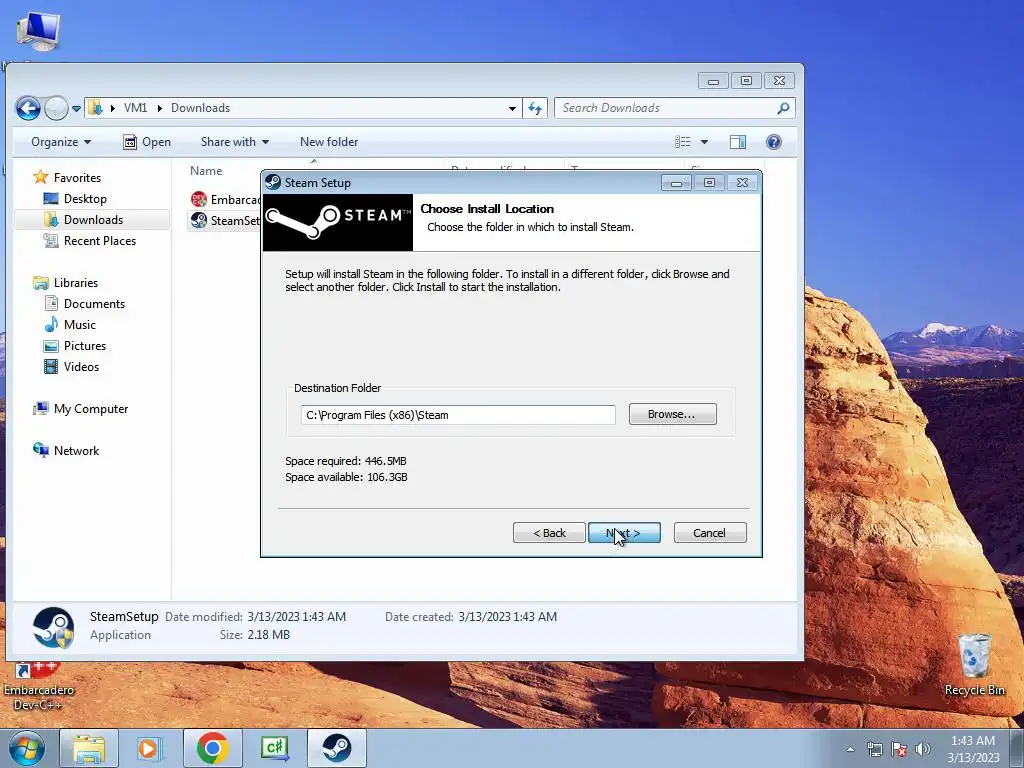Viewport: 1024px width, 768px height.
Task: Click VM1 in the address bar
Action: coord(135,108)
